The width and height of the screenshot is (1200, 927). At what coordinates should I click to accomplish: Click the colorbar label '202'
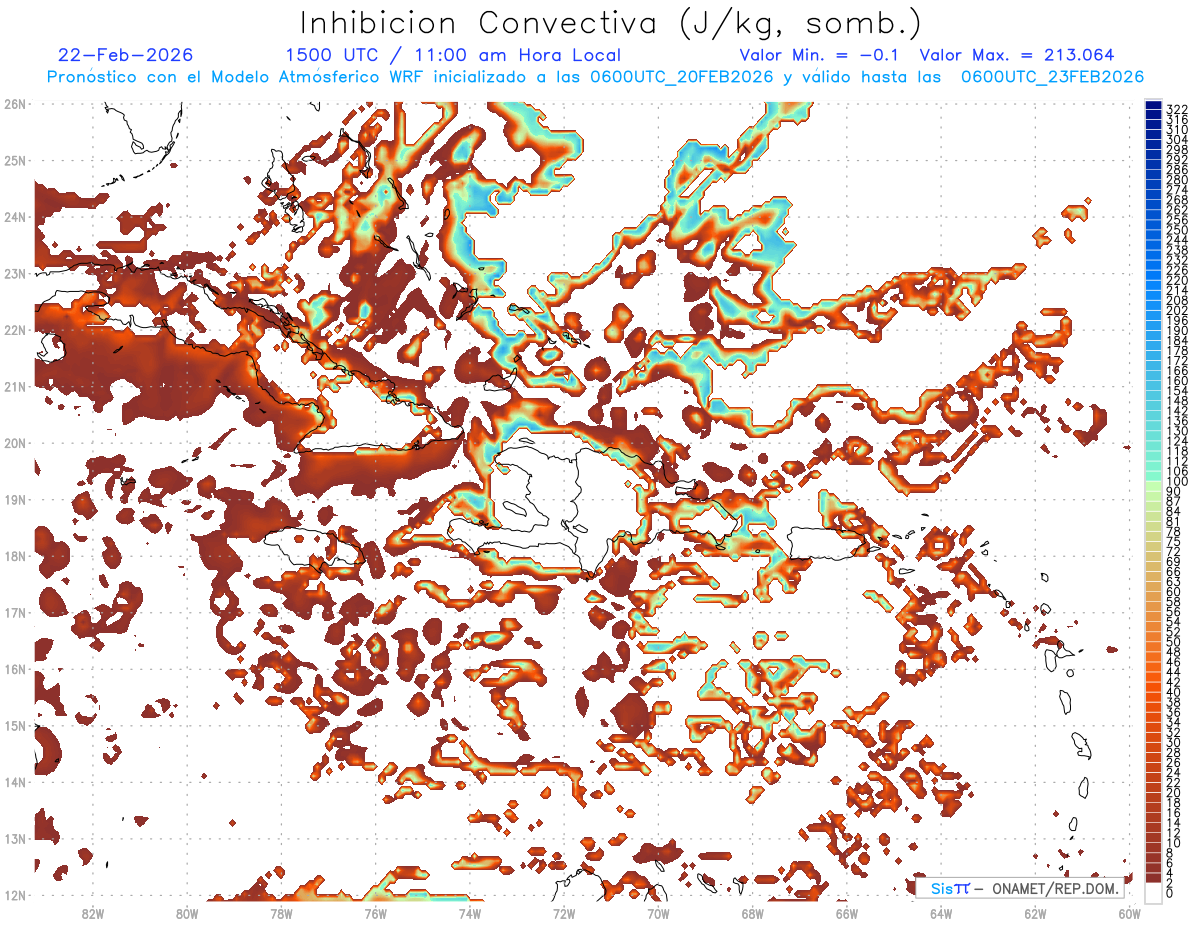1176,310
